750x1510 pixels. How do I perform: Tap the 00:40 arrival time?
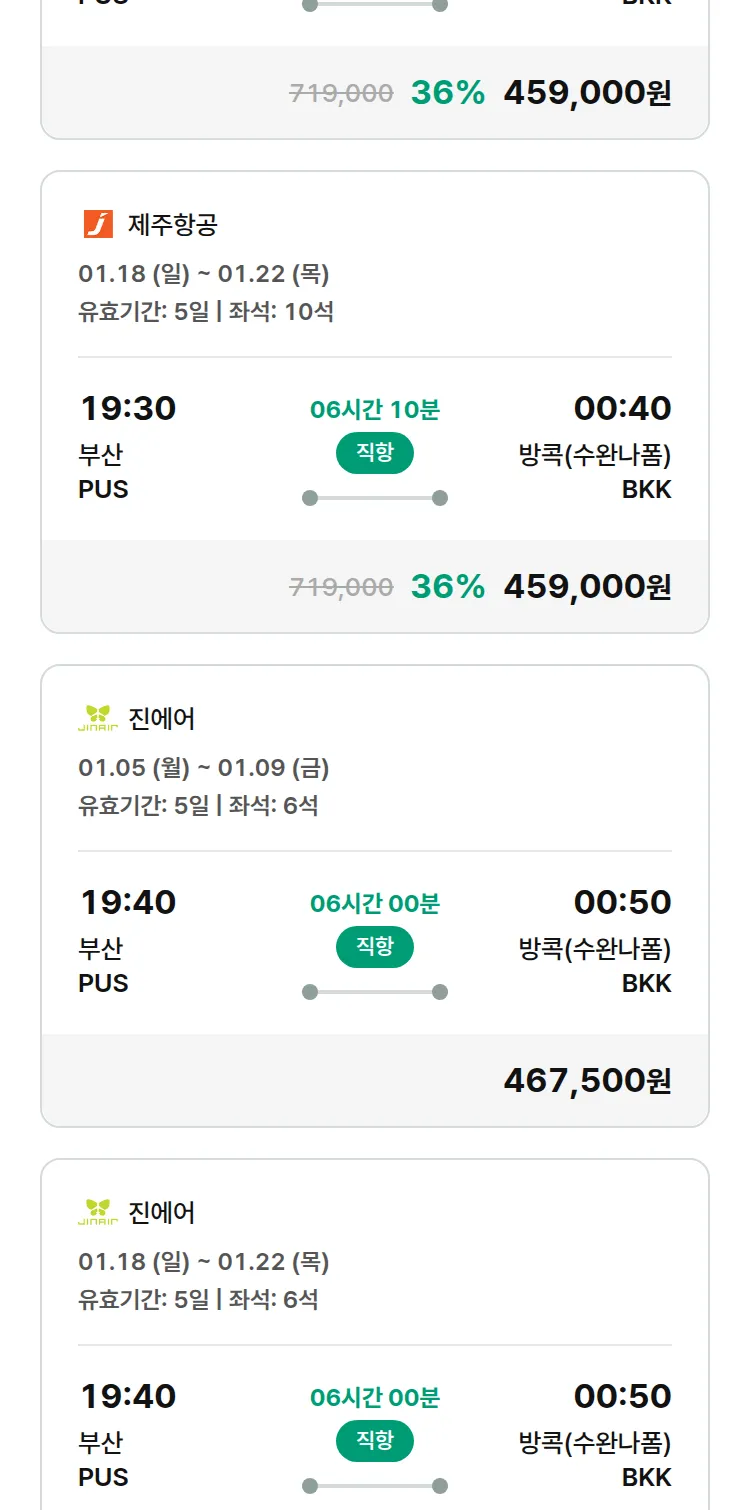point(622,408)
